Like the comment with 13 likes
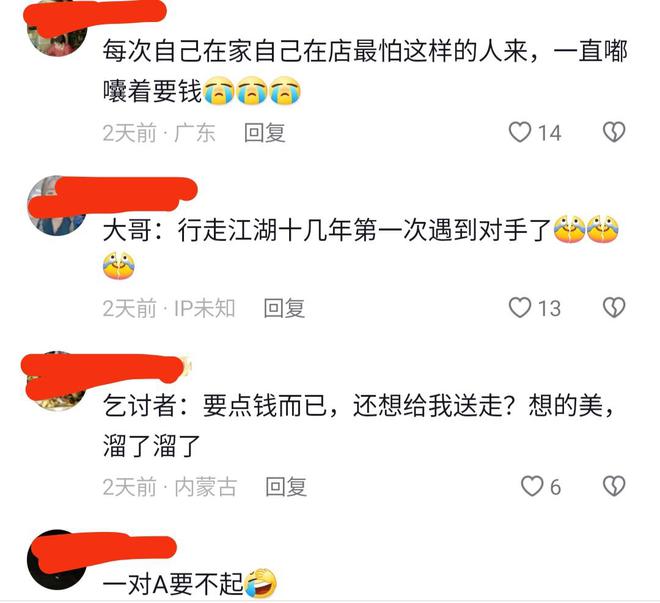Image resolution: width=660 pixels, height=603 pixels. pyautogui.click(x=520, y=308)
